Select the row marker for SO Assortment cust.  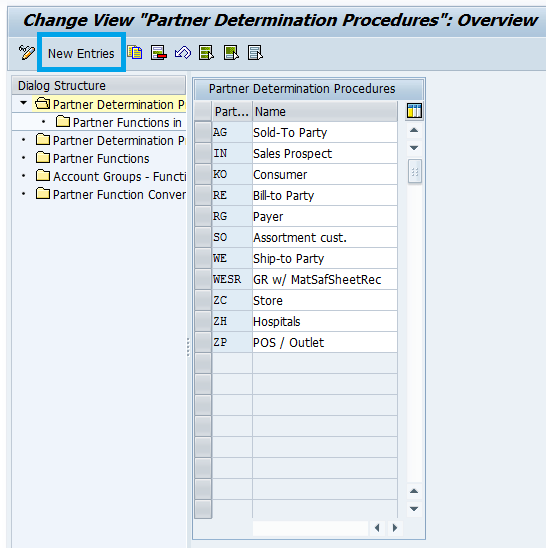(x=203, y=237)
